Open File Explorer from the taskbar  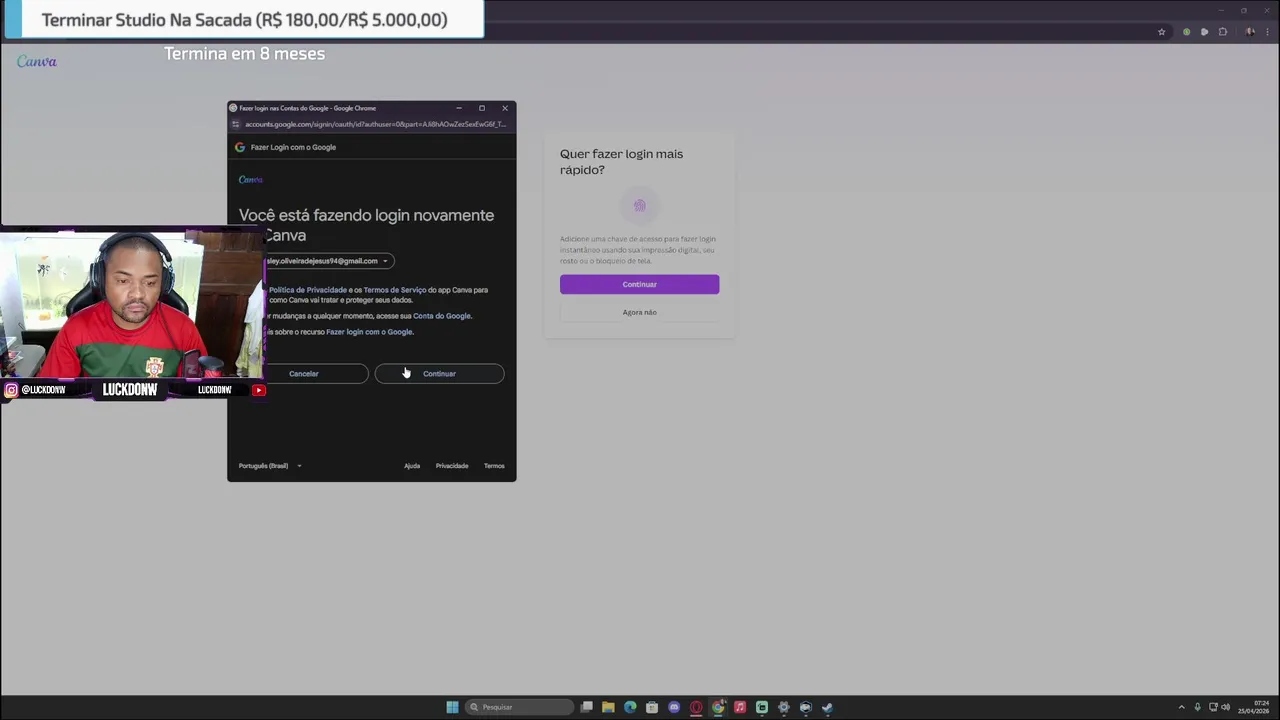[608, 707]
